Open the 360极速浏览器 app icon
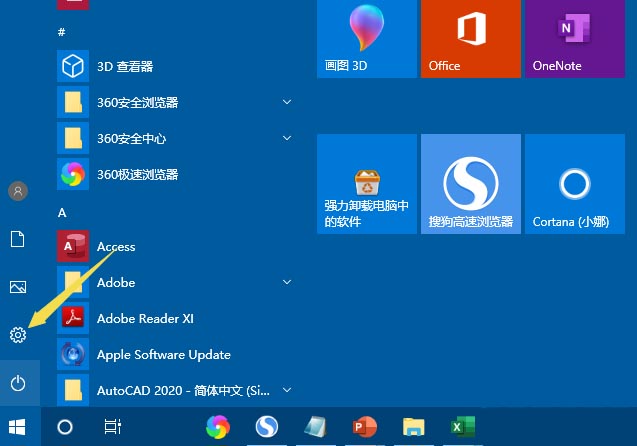The width and height of the screenshot is (637, 446). click(x=73, y=174)
